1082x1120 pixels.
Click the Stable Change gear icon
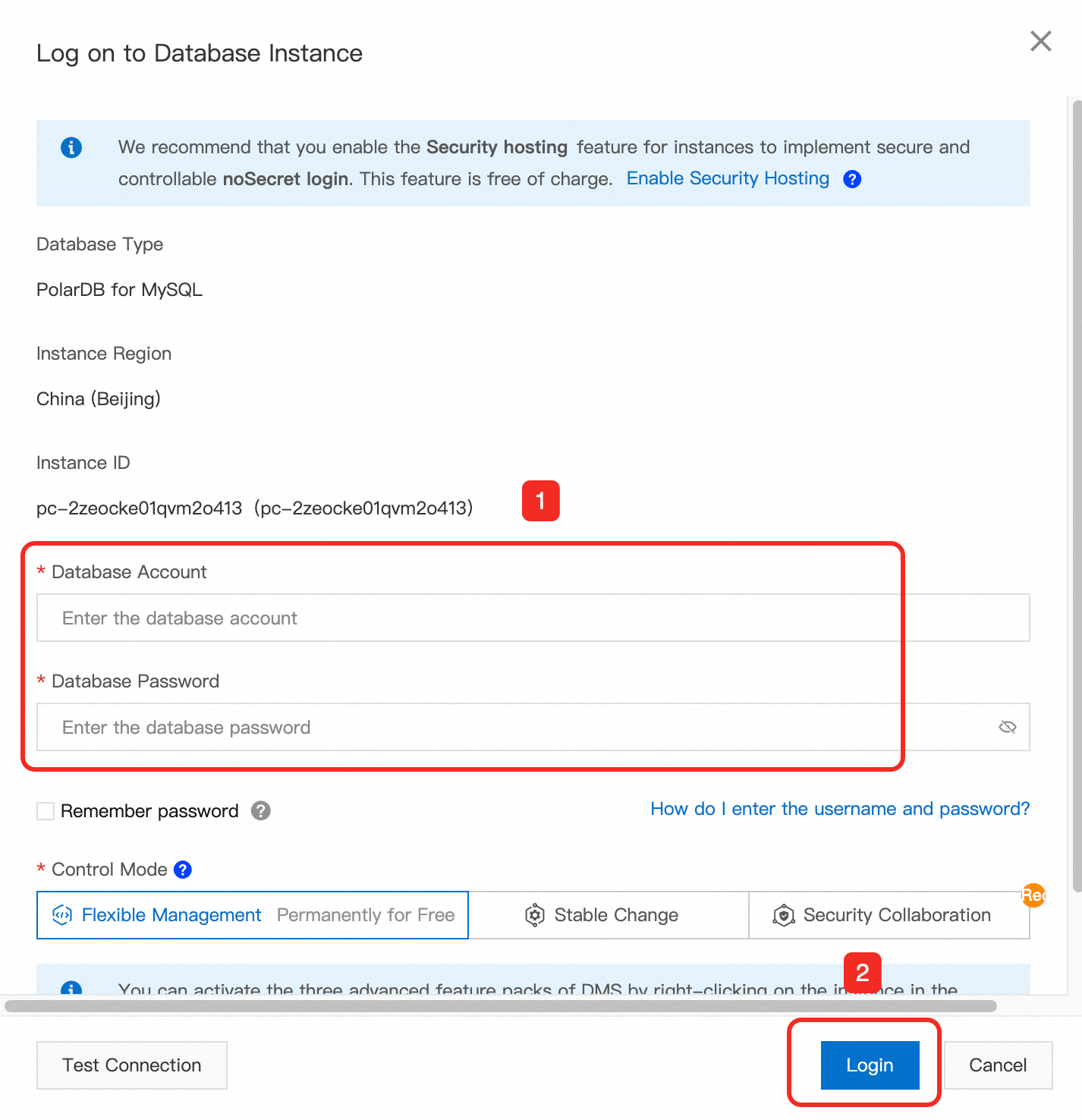point(535,915)
